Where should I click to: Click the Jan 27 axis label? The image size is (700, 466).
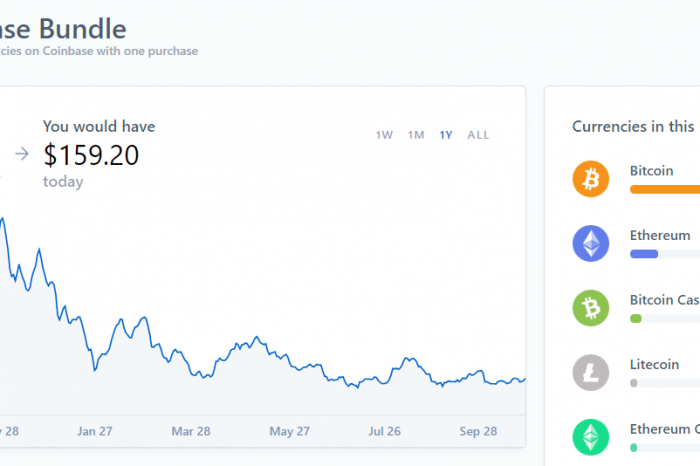click(x=95, y=431)
